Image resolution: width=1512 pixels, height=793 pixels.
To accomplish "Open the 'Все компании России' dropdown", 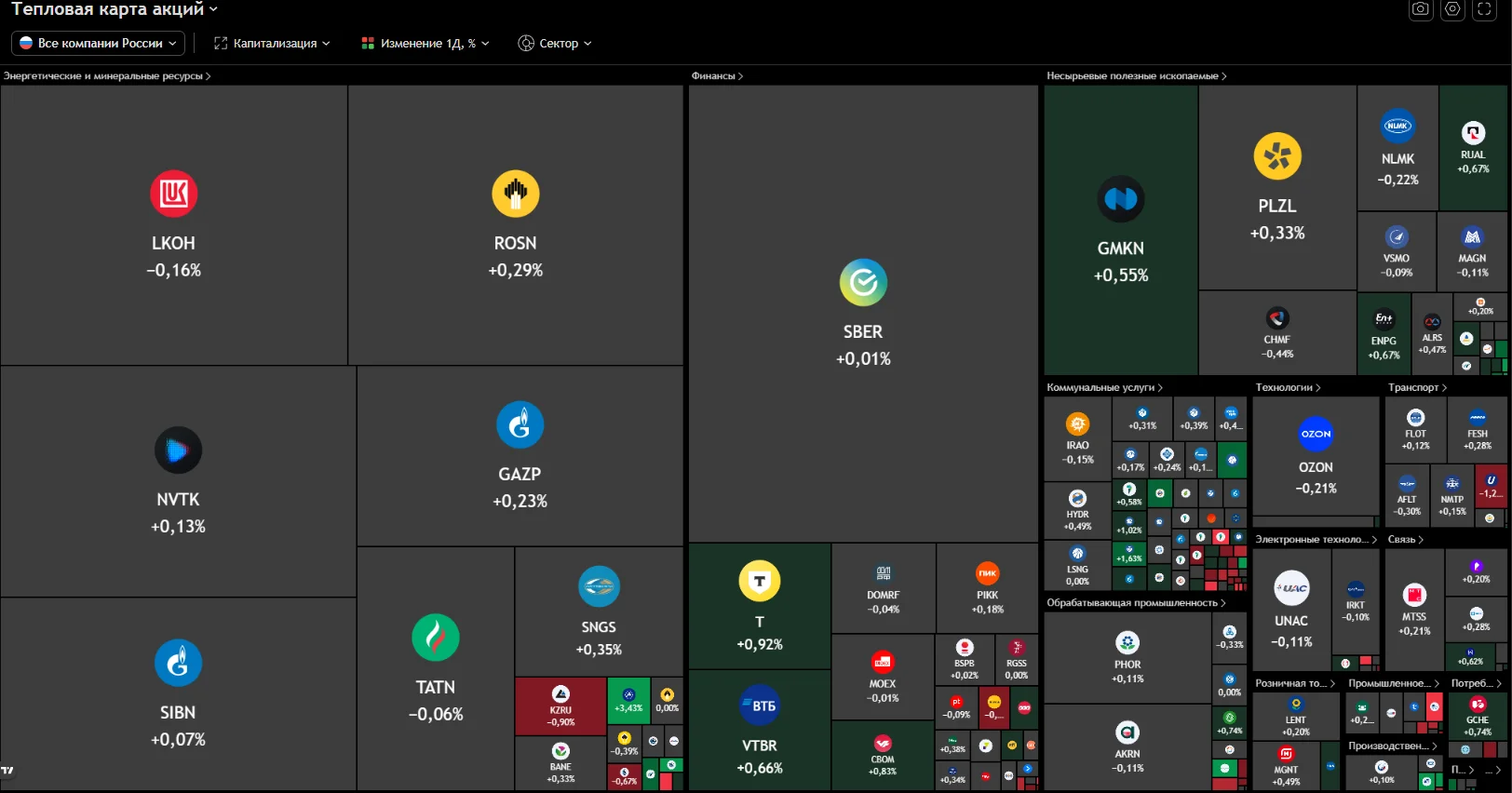I will point(98,43).
